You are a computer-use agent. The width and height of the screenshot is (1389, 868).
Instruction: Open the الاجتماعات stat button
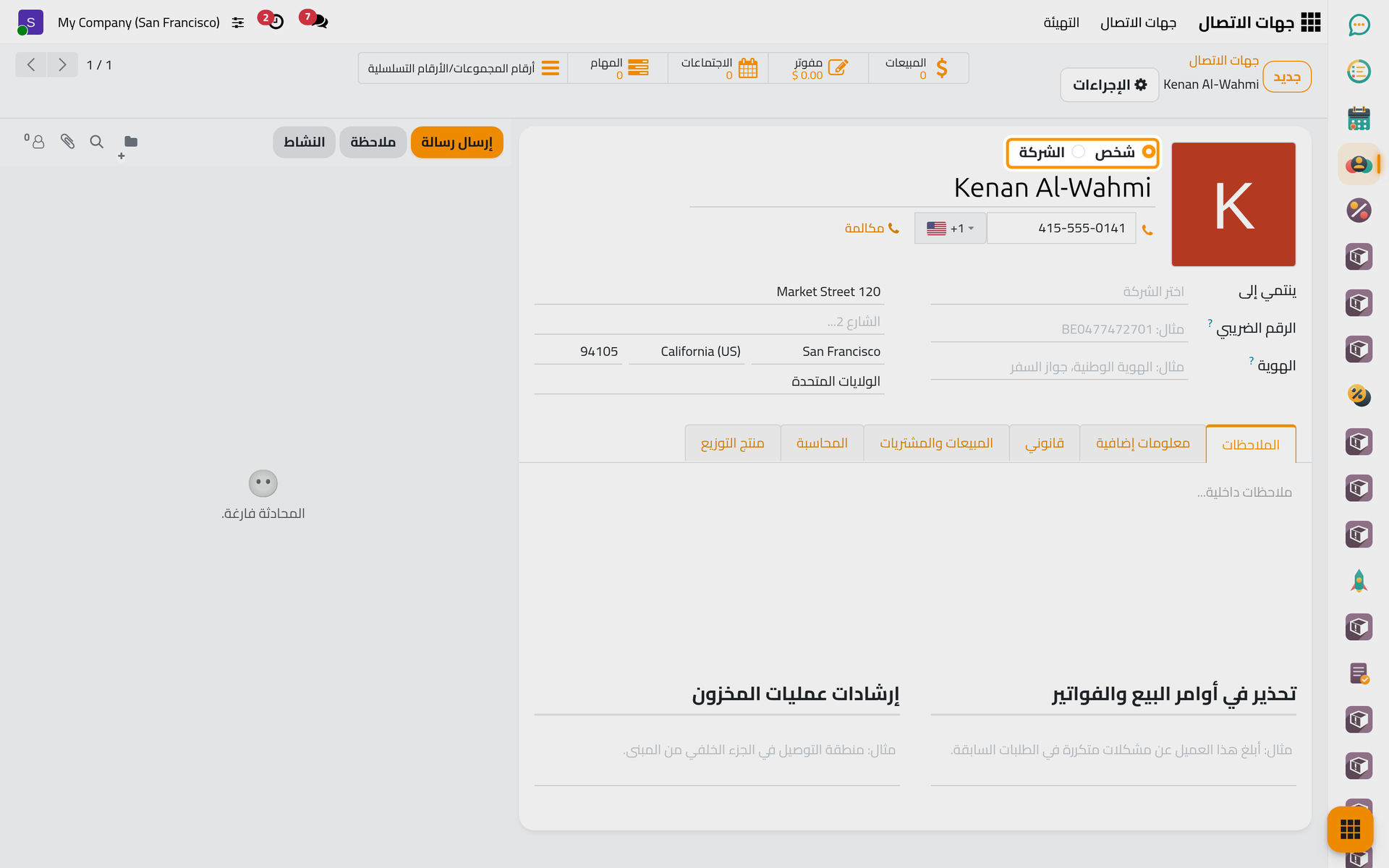click(718, 68)
